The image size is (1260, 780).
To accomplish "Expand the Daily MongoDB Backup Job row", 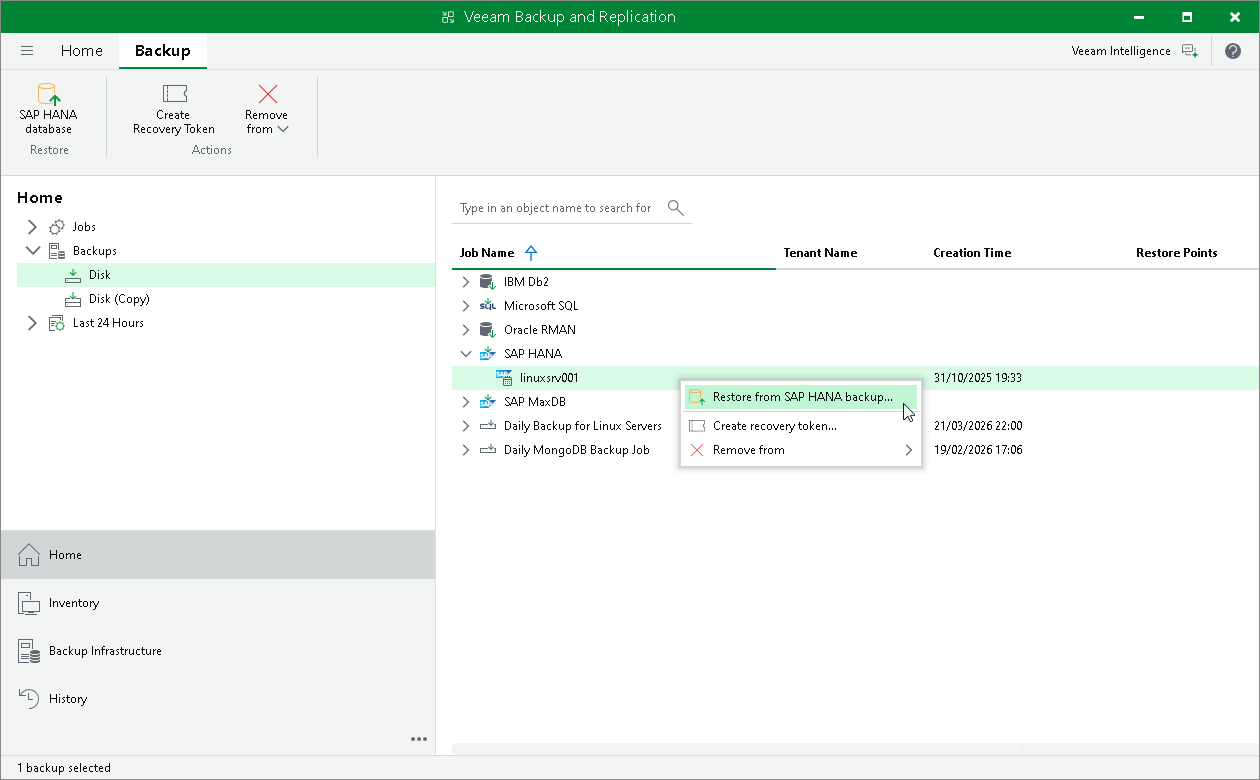I will [x=465, y=450].
